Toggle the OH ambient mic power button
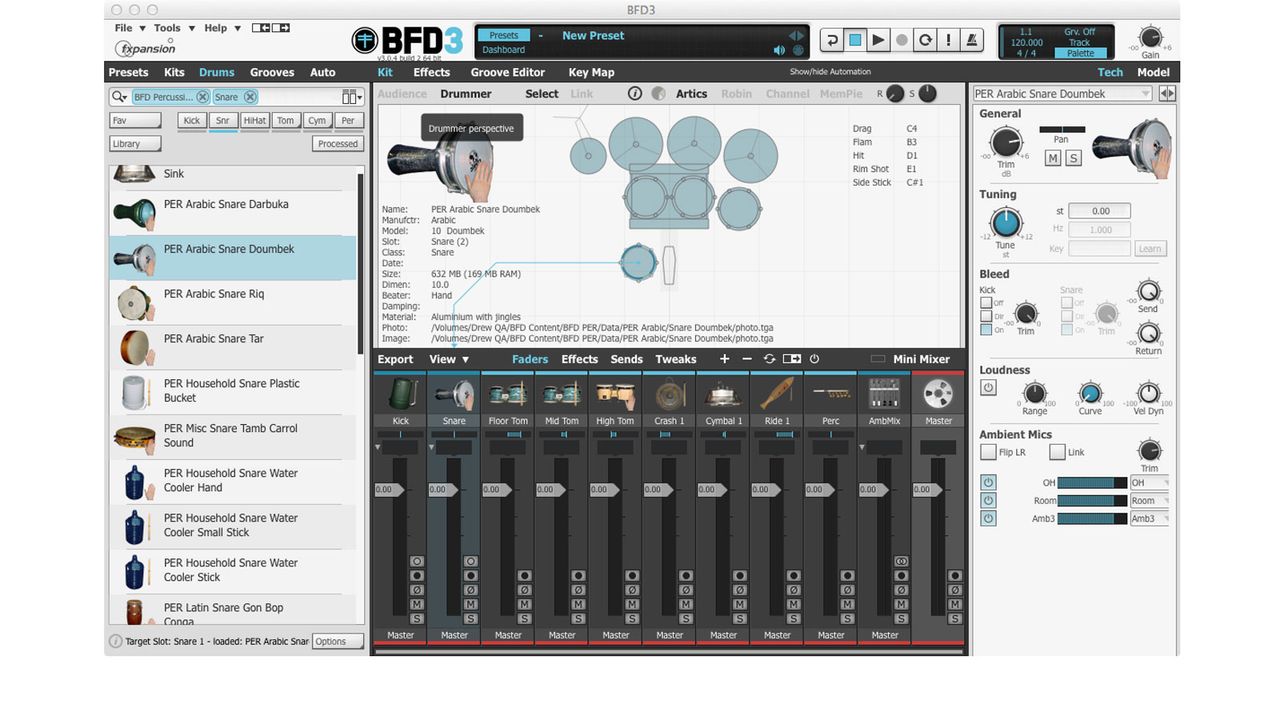This screenshot has height=720, width=1280. (x=988, y=483)
